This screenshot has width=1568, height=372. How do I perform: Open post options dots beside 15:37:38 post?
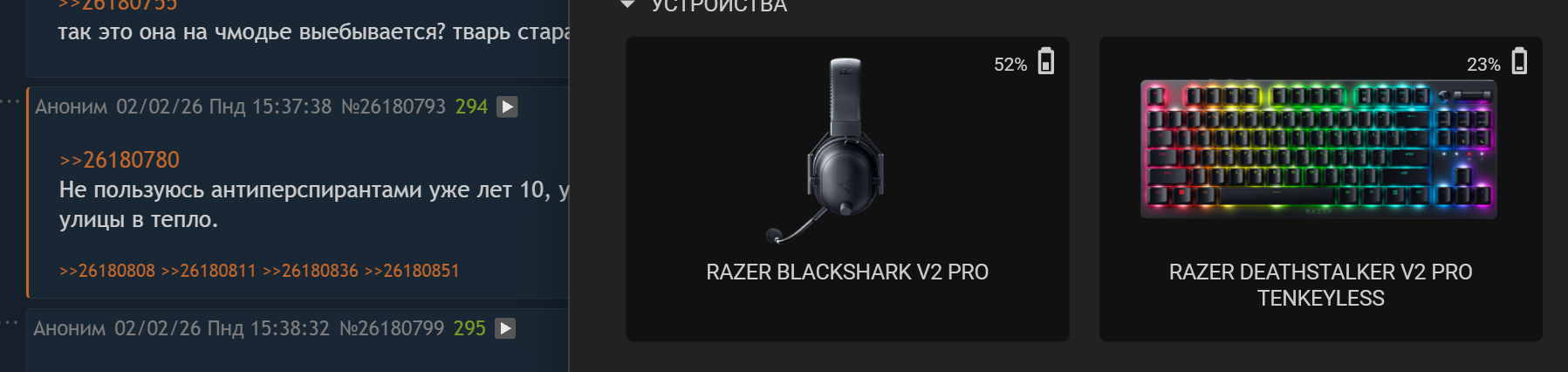(x=10, y=102)
